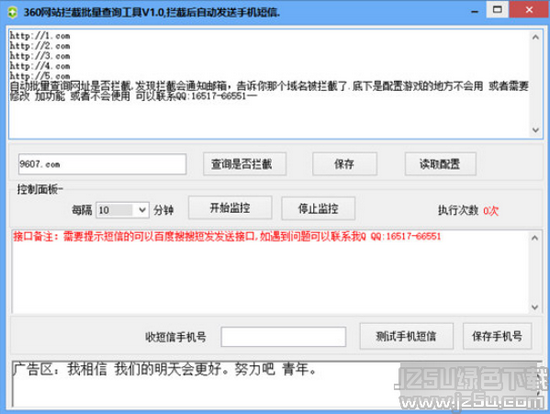
Task: Start monitoring with 开始监控 button
Action: point(230,208)
